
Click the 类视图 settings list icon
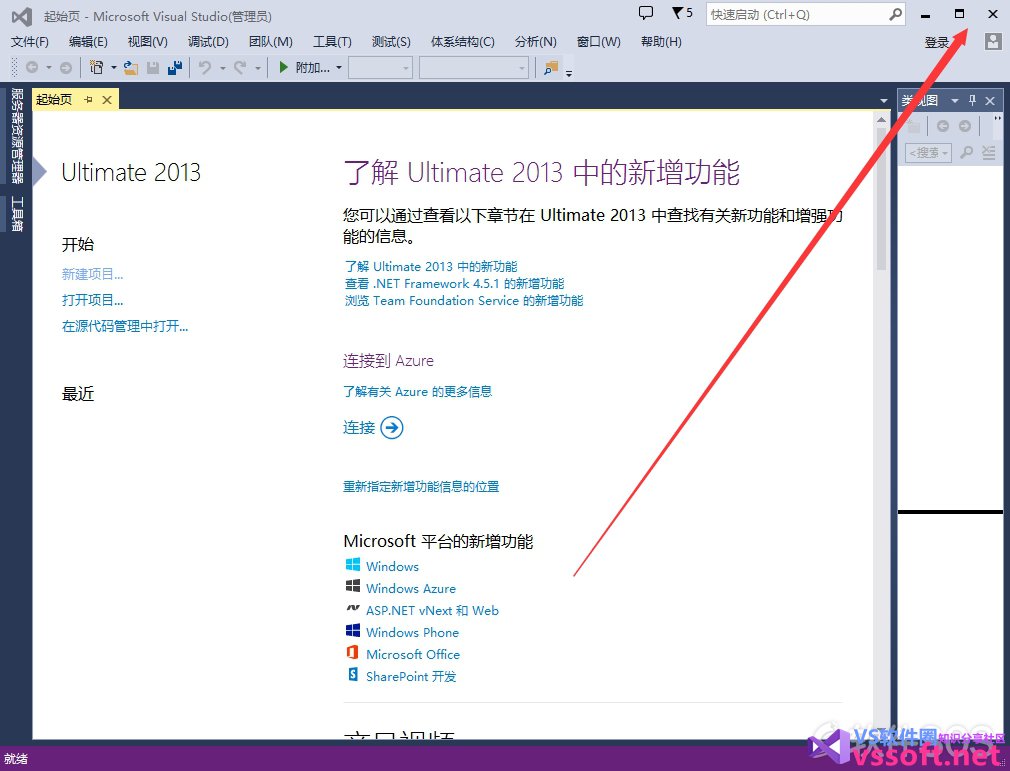[x=988, y=153]
